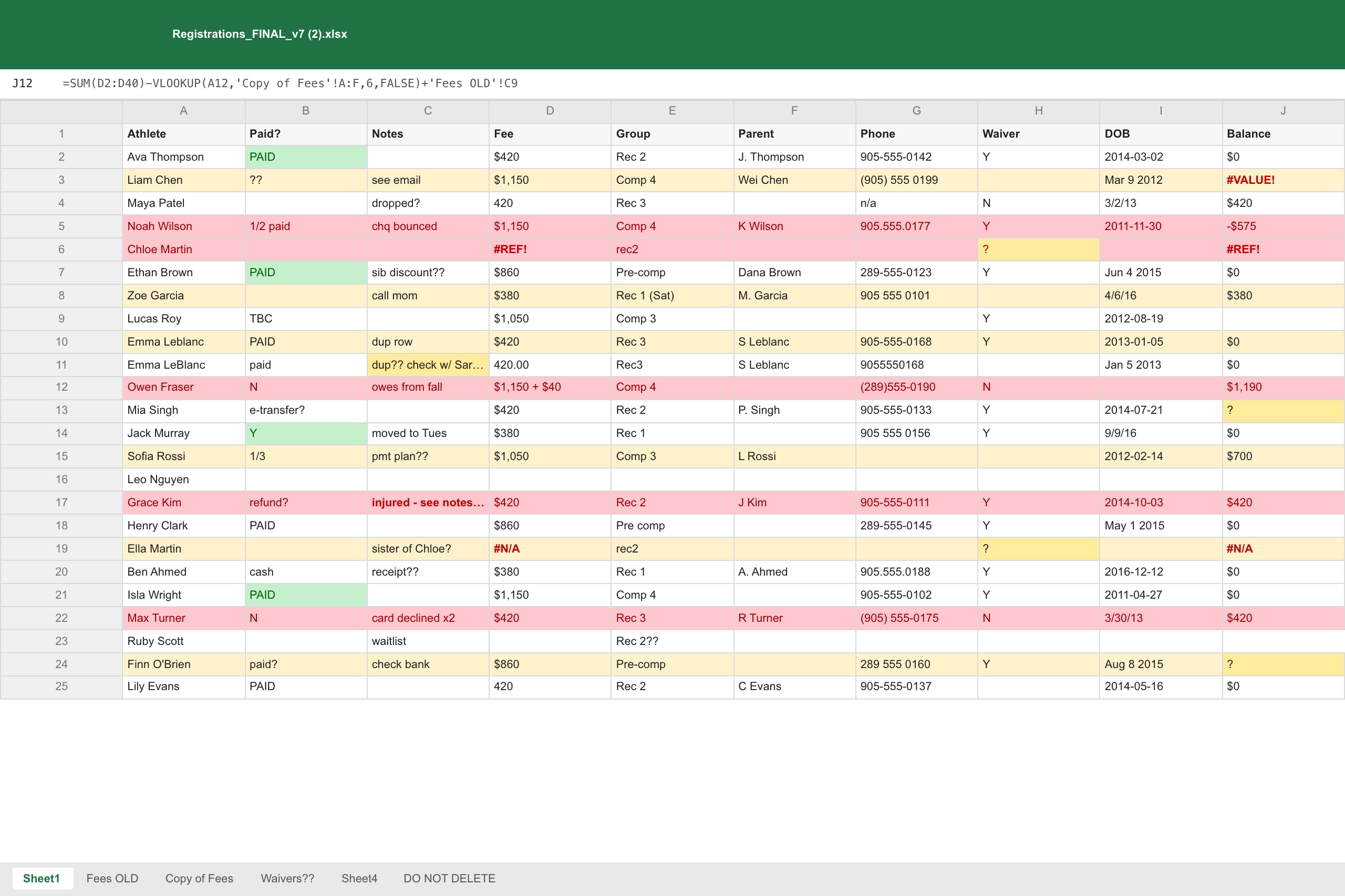Viewport: 1345px width, 896px height.
Task: Click the 'card declined x2' cell
Action: coord(428,618)
